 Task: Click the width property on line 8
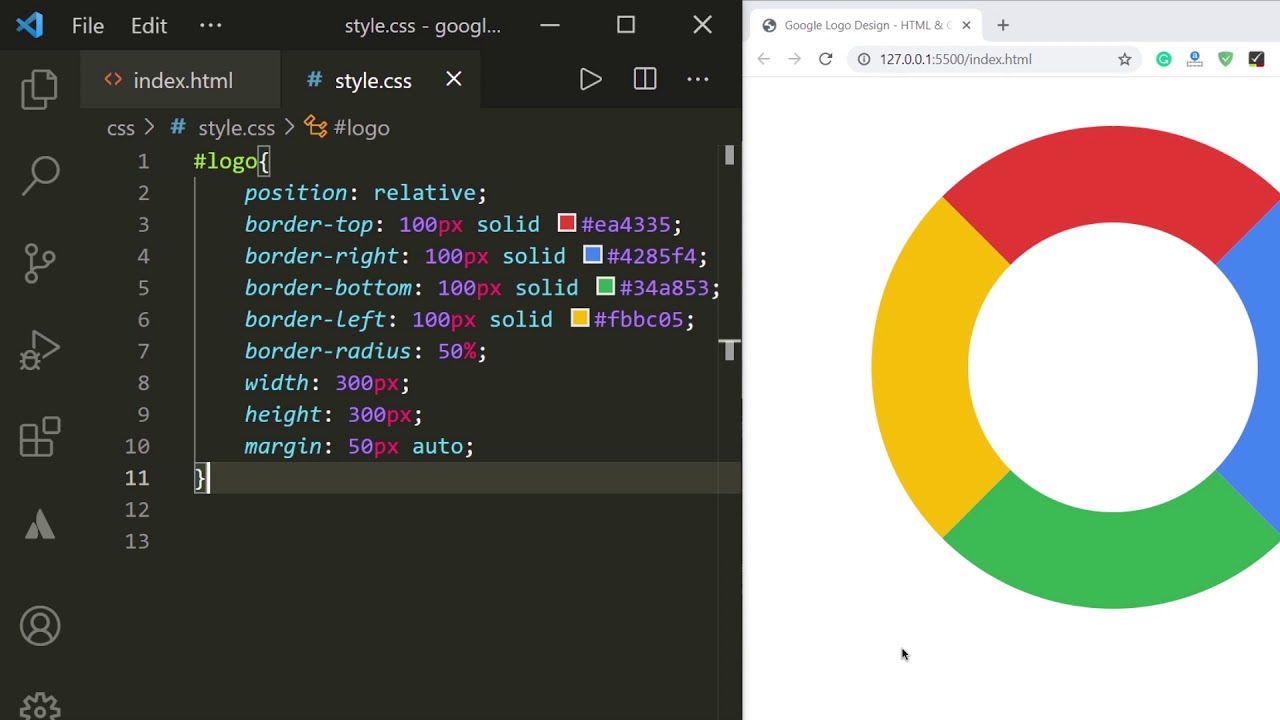pos(277,383)
